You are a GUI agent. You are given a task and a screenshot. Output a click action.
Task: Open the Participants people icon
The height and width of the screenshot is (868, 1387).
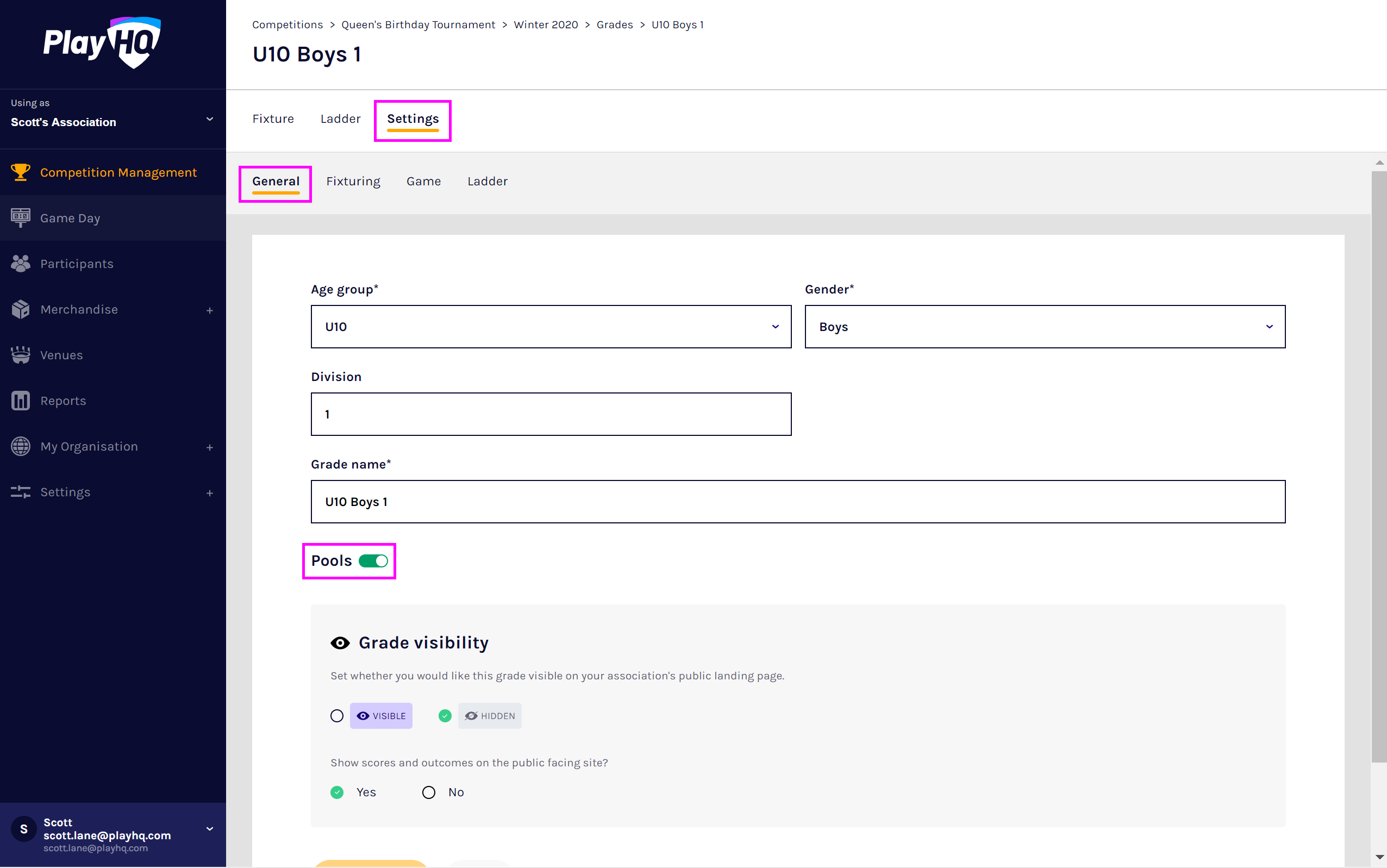pyautogui.click(x=21, y=264)
